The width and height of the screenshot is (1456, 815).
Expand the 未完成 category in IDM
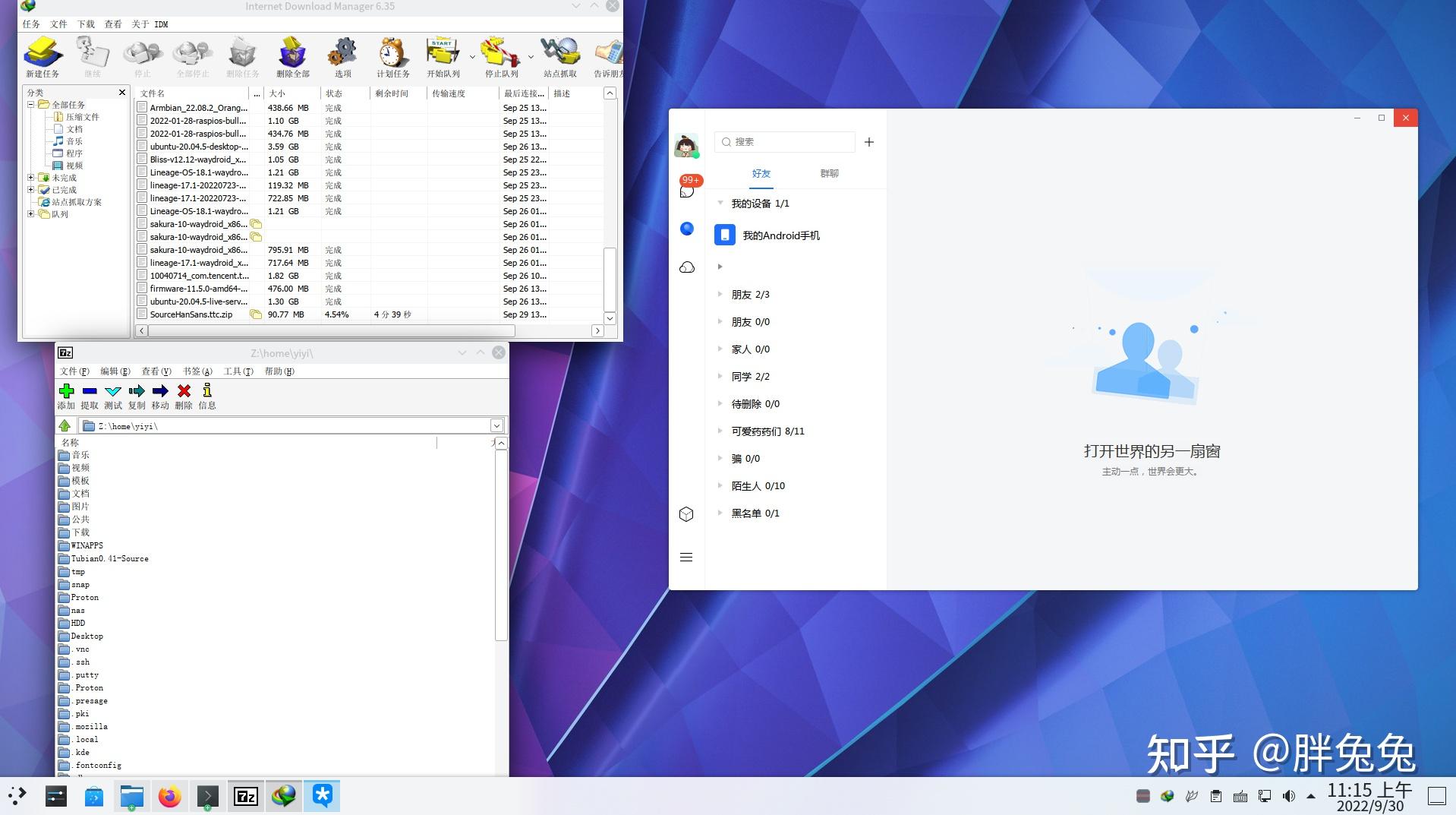click(31, 178)
